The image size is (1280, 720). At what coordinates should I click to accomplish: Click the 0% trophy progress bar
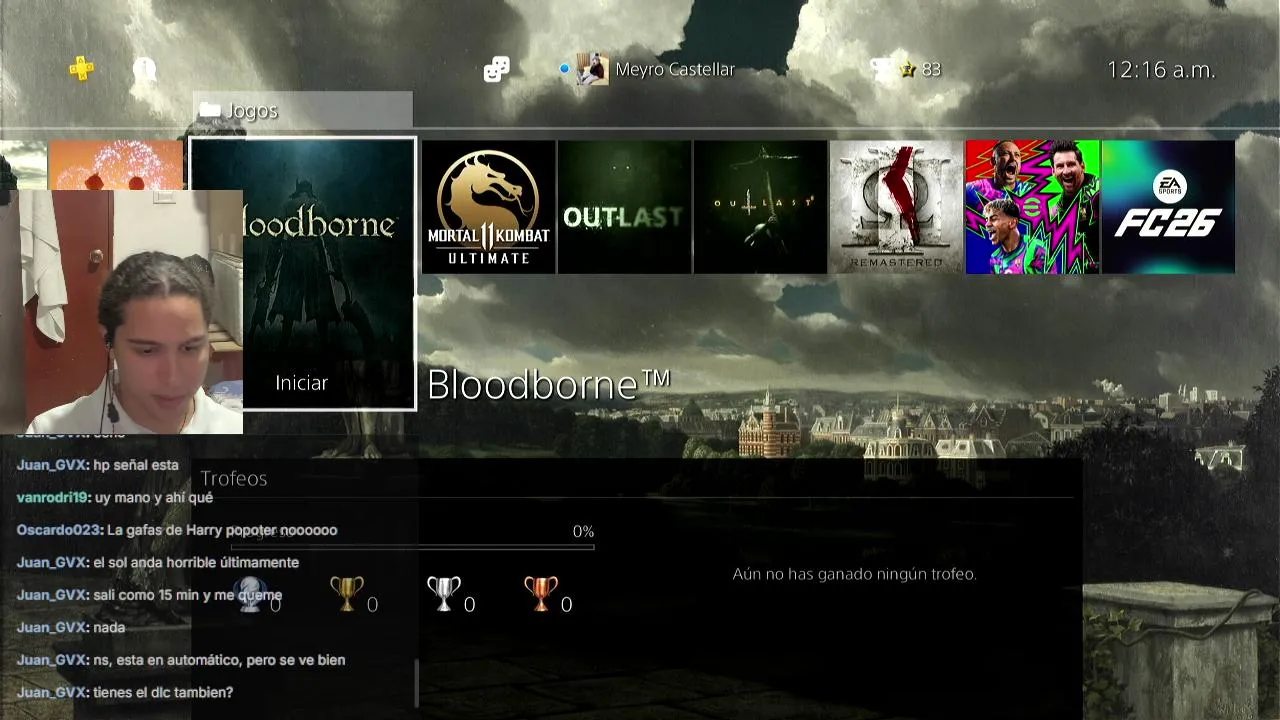click(x=413, y=546)
